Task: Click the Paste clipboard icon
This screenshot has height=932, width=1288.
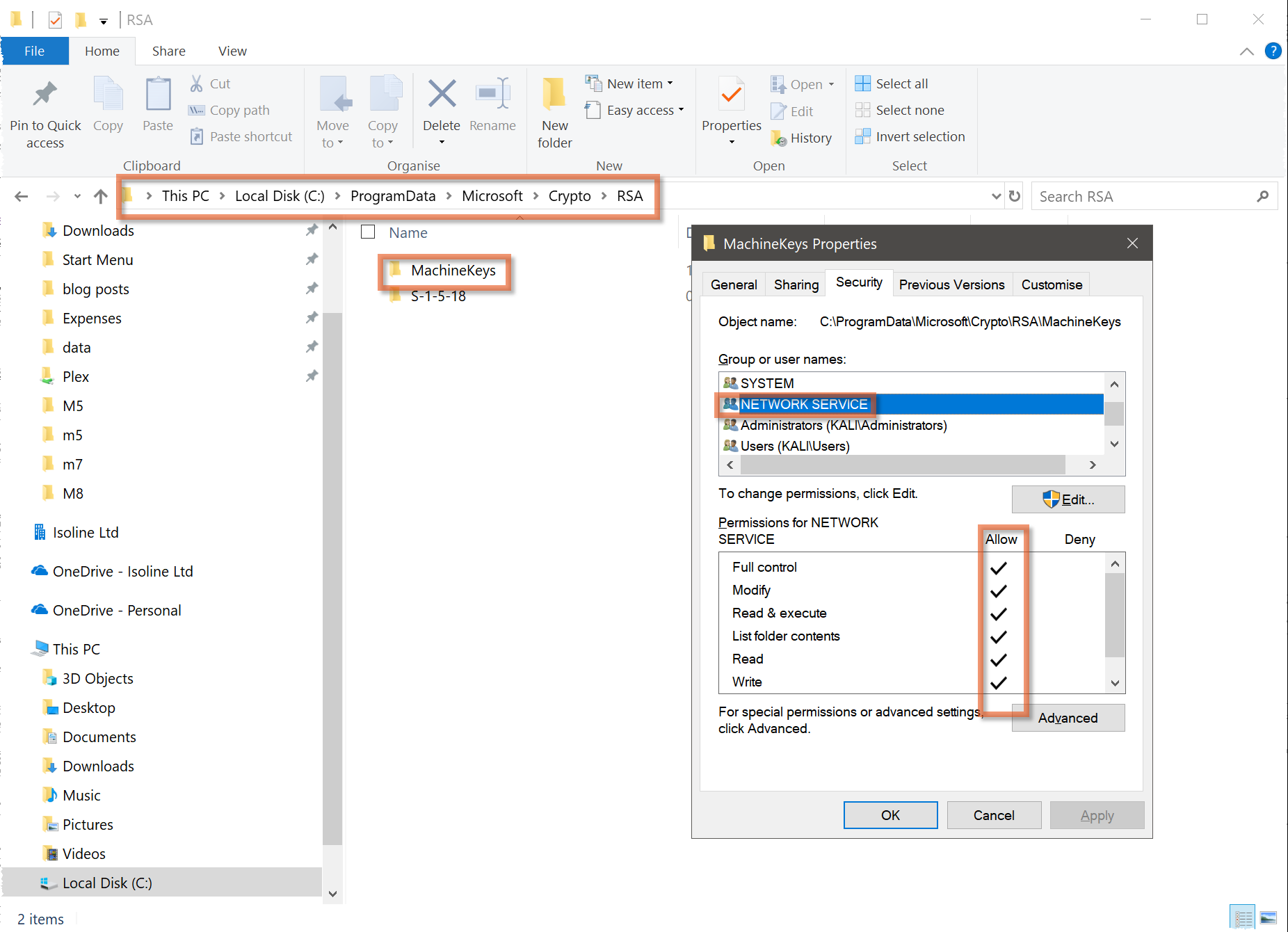Action: 158,95
